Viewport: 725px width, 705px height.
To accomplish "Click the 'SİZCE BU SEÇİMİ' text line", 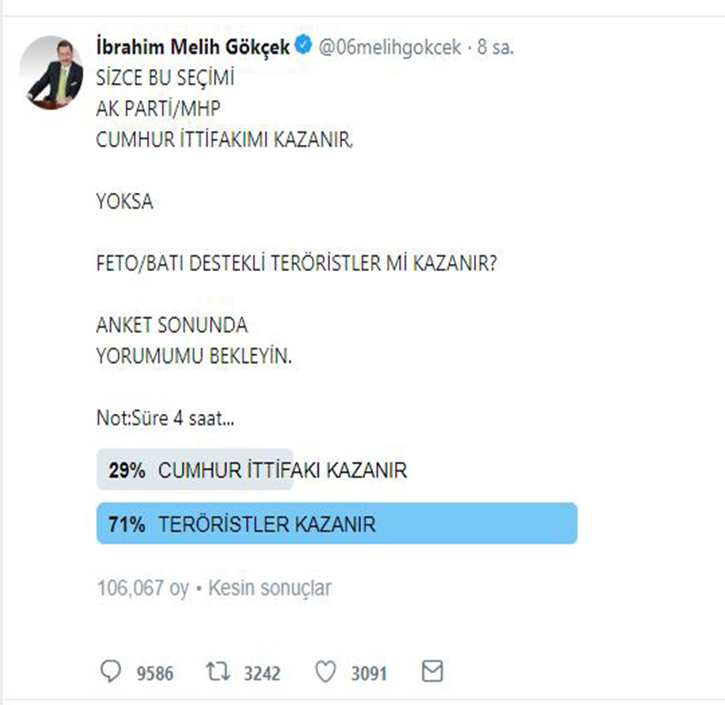I will click(160, 76).
